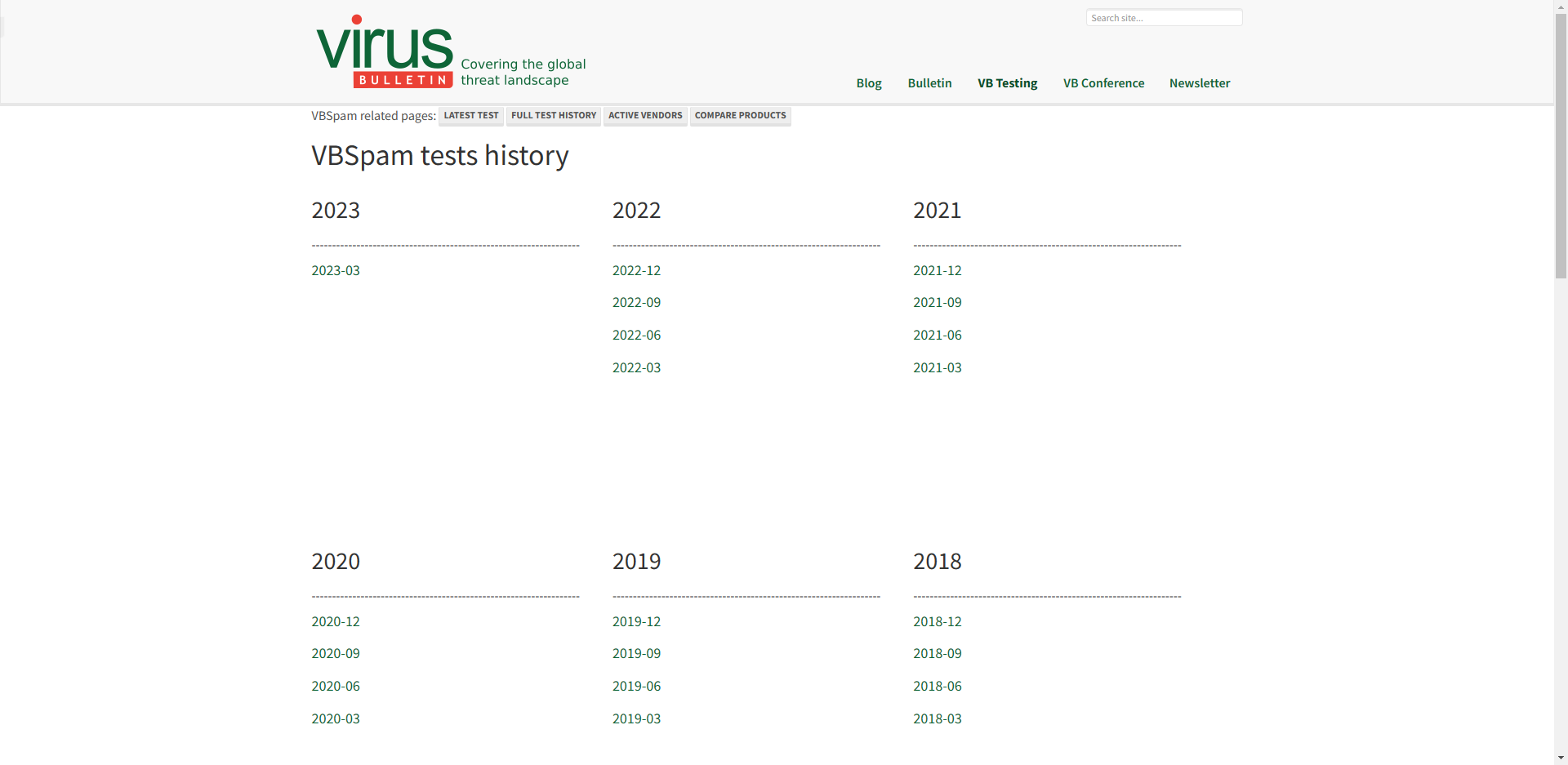Open the 2020-03 test link

click(336, 718)
